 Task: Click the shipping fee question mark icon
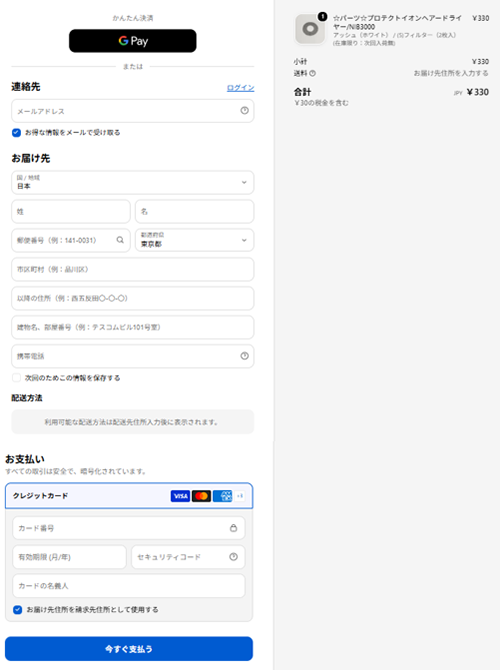tap(312, 73)
